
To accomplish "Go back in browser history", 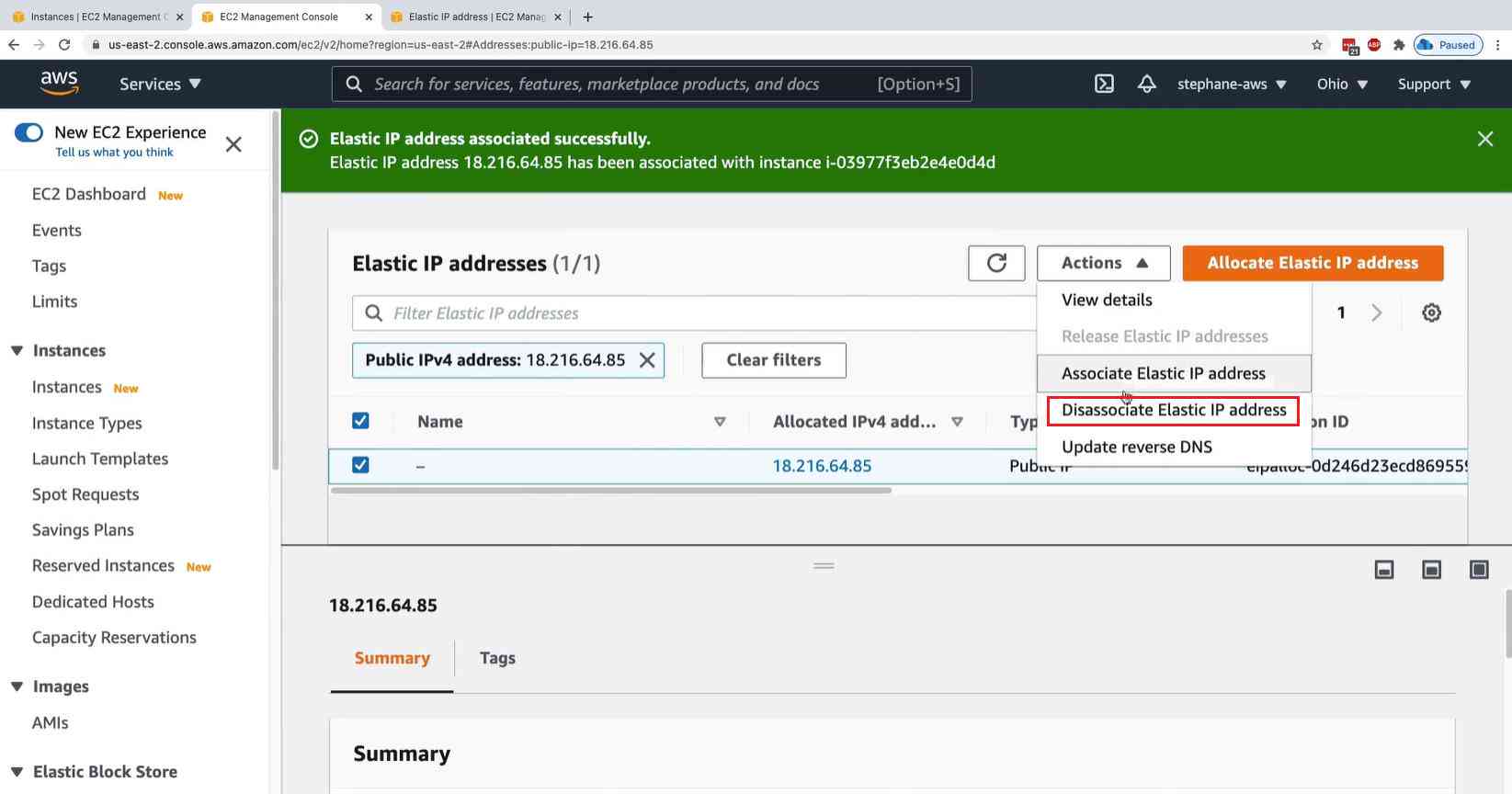I will (14, 44).
